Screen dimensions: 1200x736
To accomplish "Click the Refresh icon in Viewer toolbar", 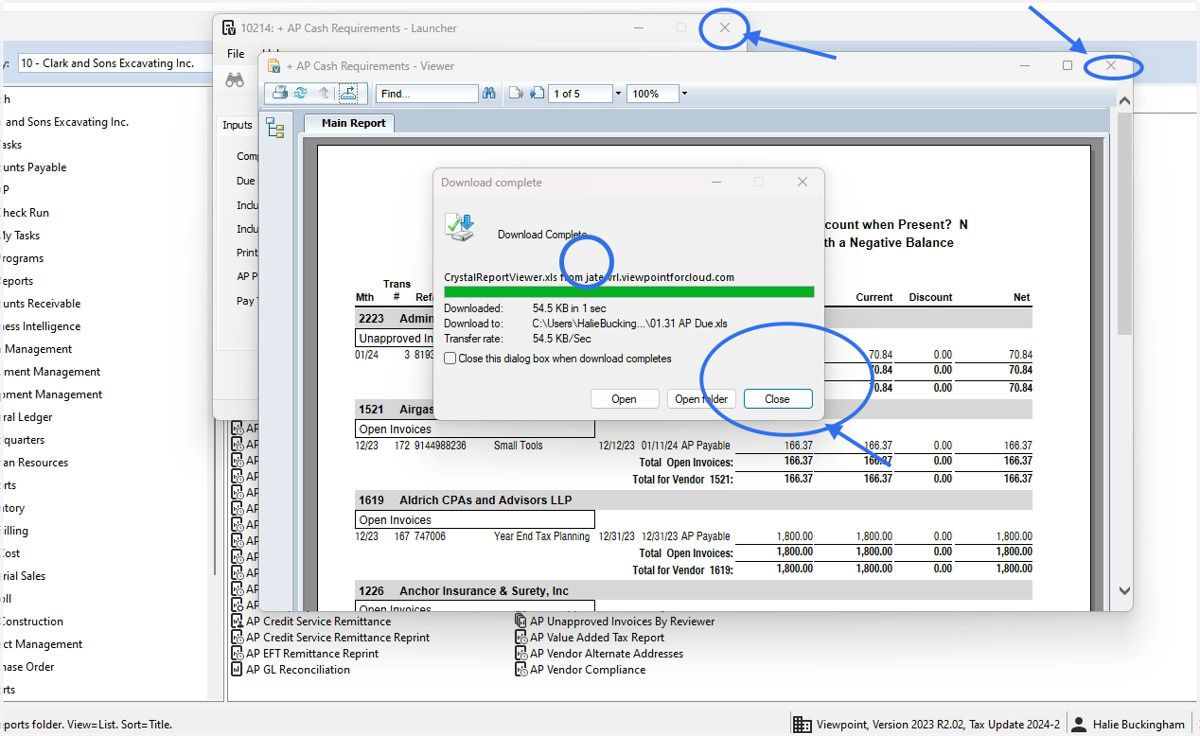I will click(x=301, y=93).
